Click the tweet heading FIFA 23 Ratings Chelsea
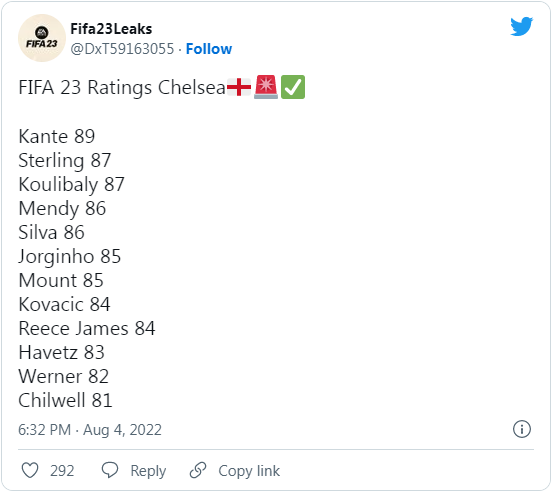This screenshot has height=492, width=552. coord(122,88)
